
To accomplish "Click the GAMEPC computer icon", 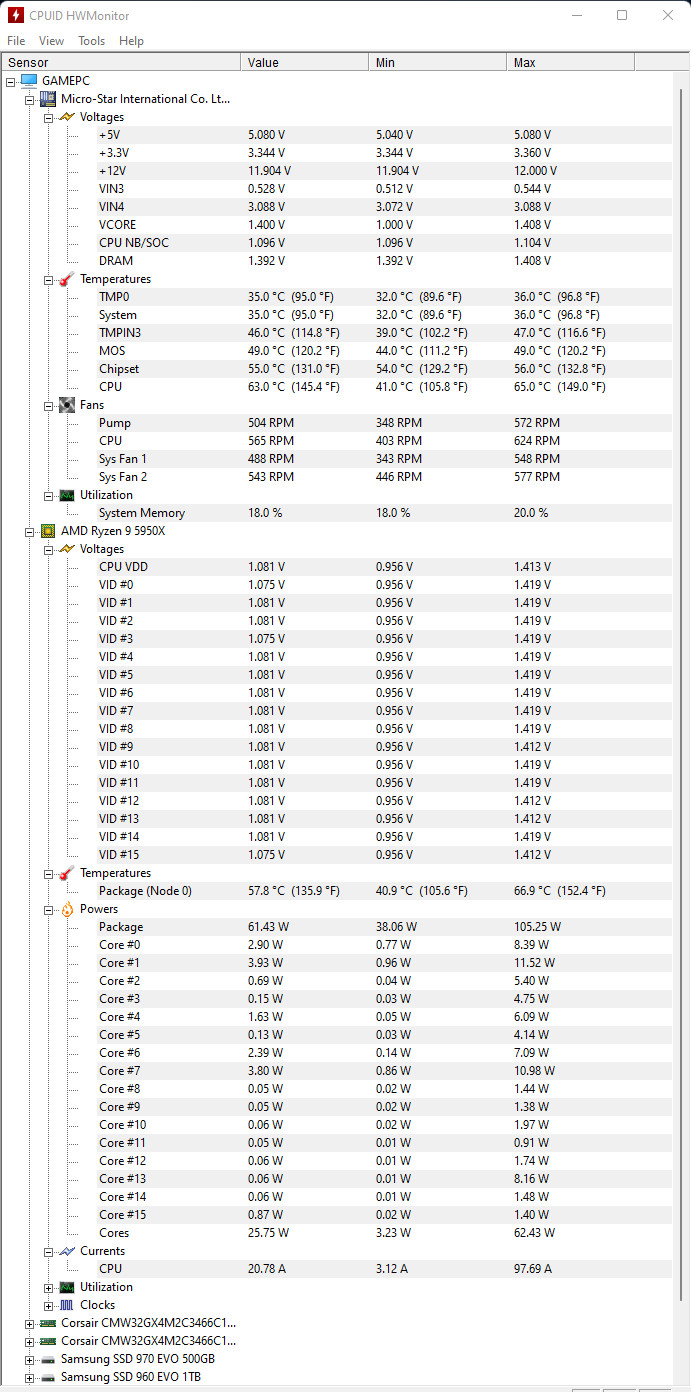I will [29, 81].
